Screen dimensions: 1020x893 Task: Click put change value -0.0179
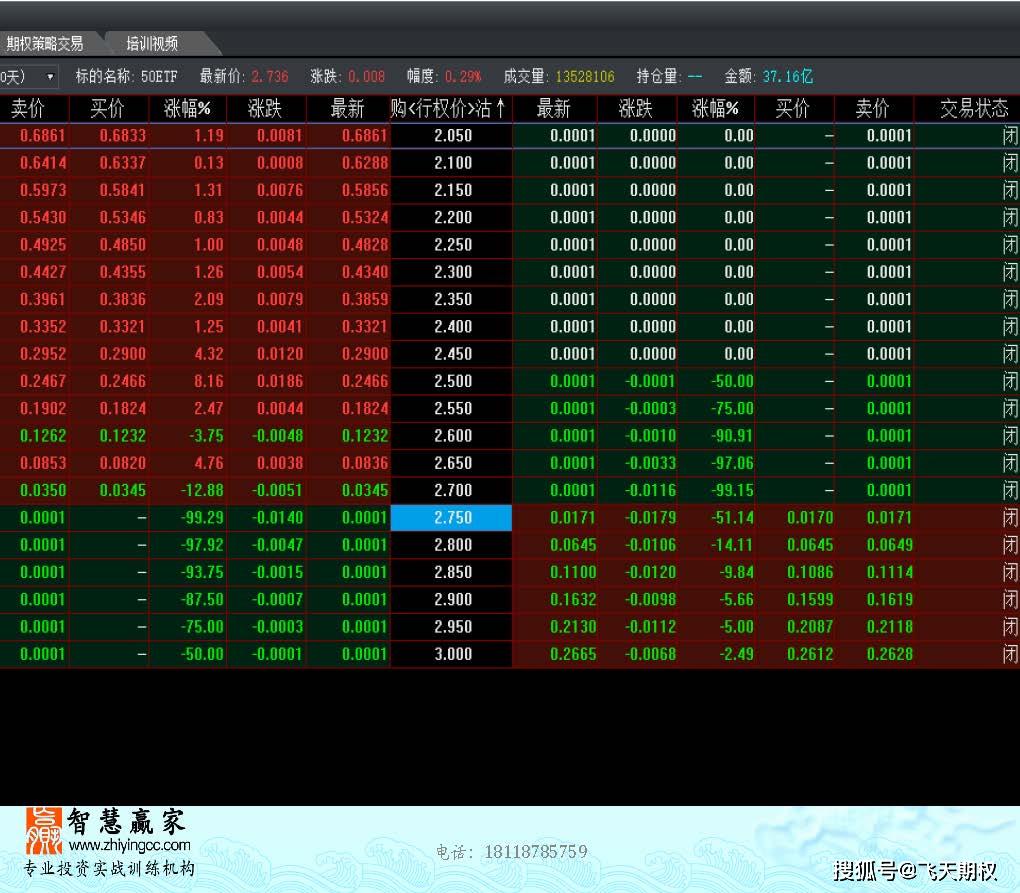(x=650, y=518)
